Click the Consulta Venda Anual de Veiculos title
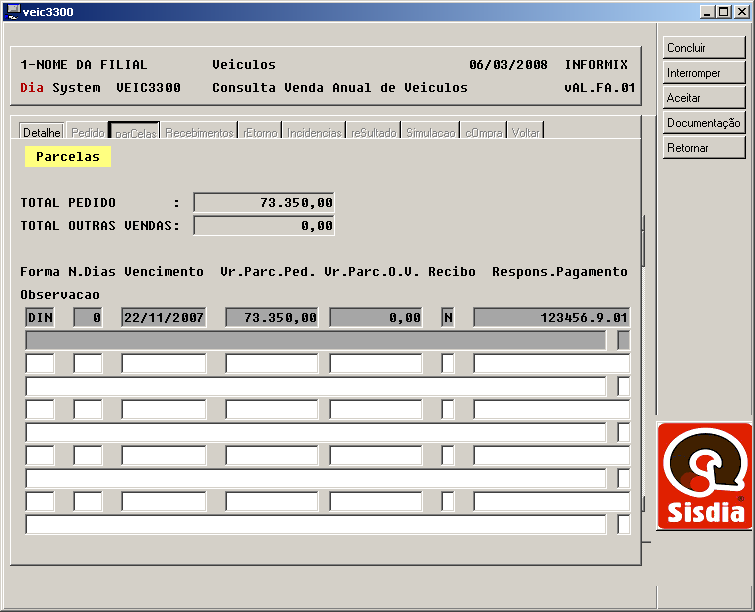The image size is (755, 612). (340, 88)
